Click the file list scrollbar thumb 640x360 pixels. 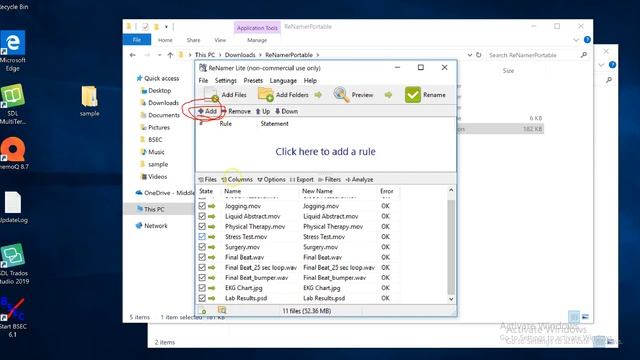tap(451, 247)
